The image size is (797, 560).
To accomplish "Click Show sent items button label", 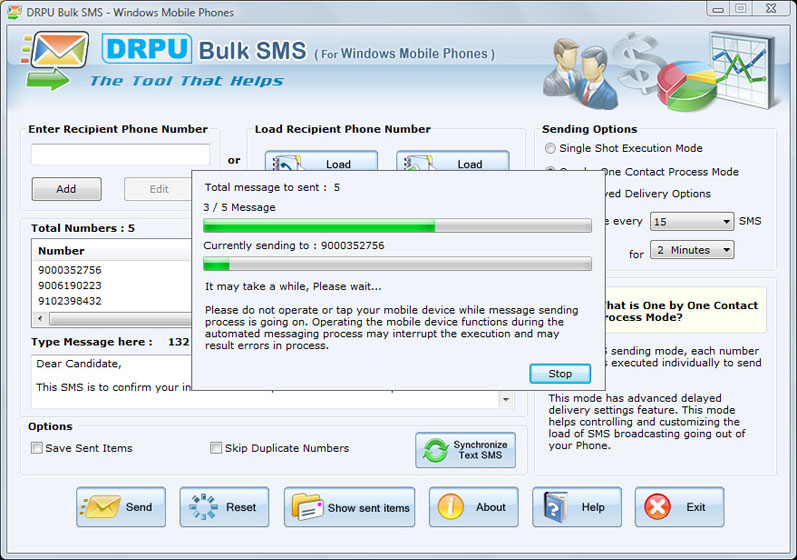I will [369, 508].
